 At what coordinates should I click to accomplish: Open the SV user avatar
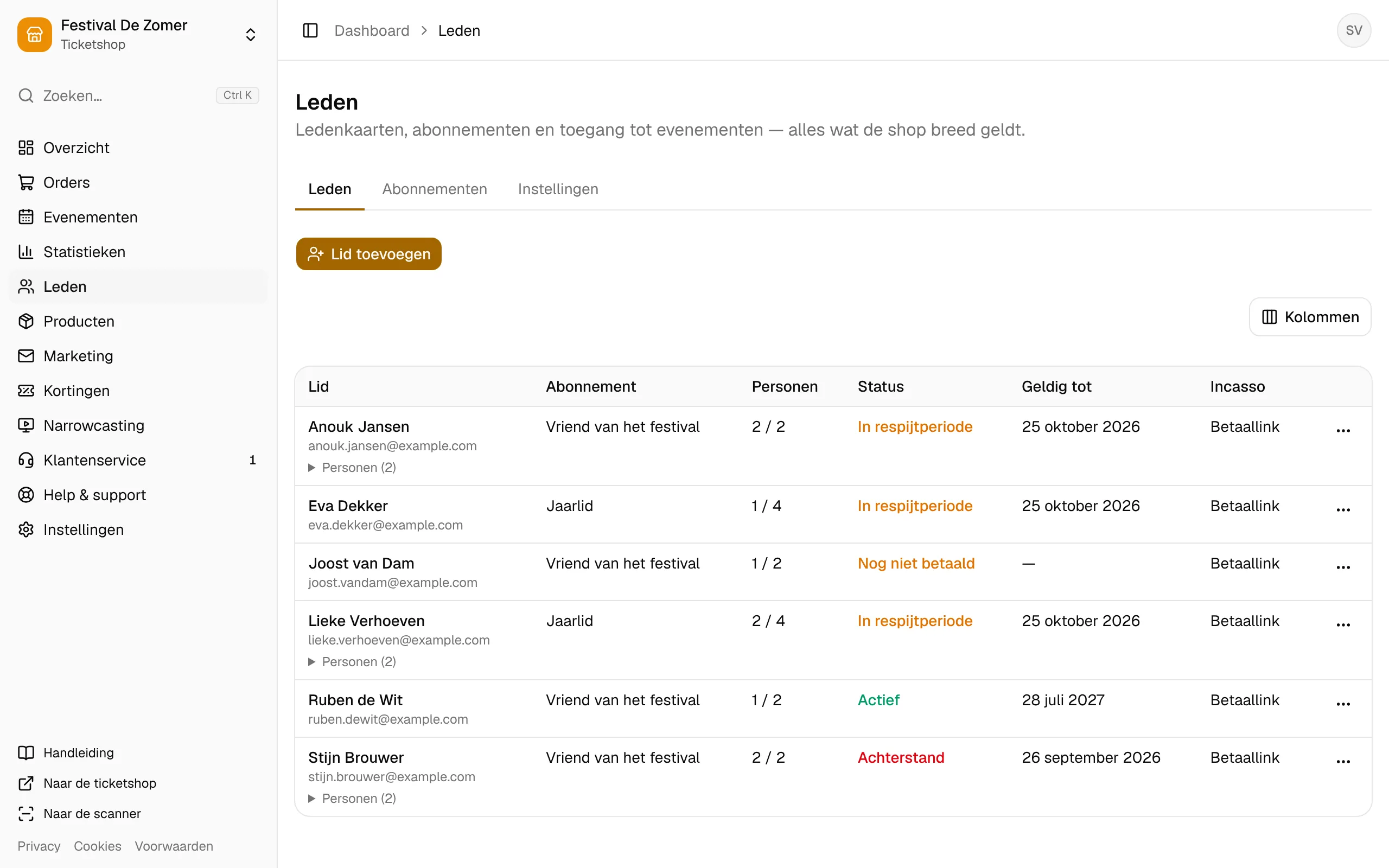point(1353,30)
